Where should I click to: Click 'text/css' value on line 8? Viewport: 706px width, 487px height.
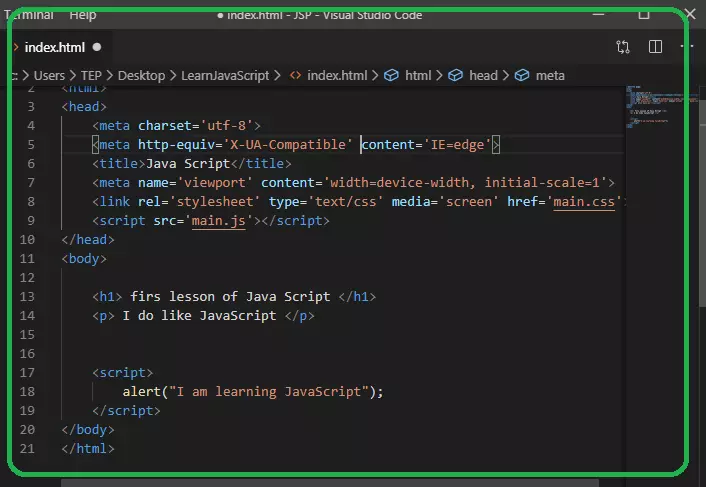[345, 202]
